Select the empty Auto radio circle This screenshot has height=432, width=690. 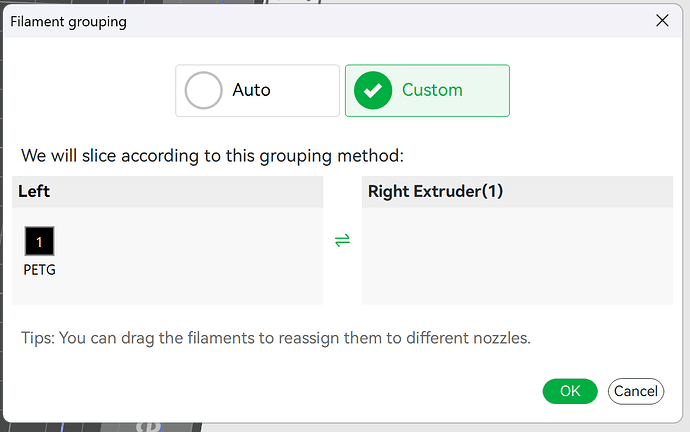[x=203, y=90]
